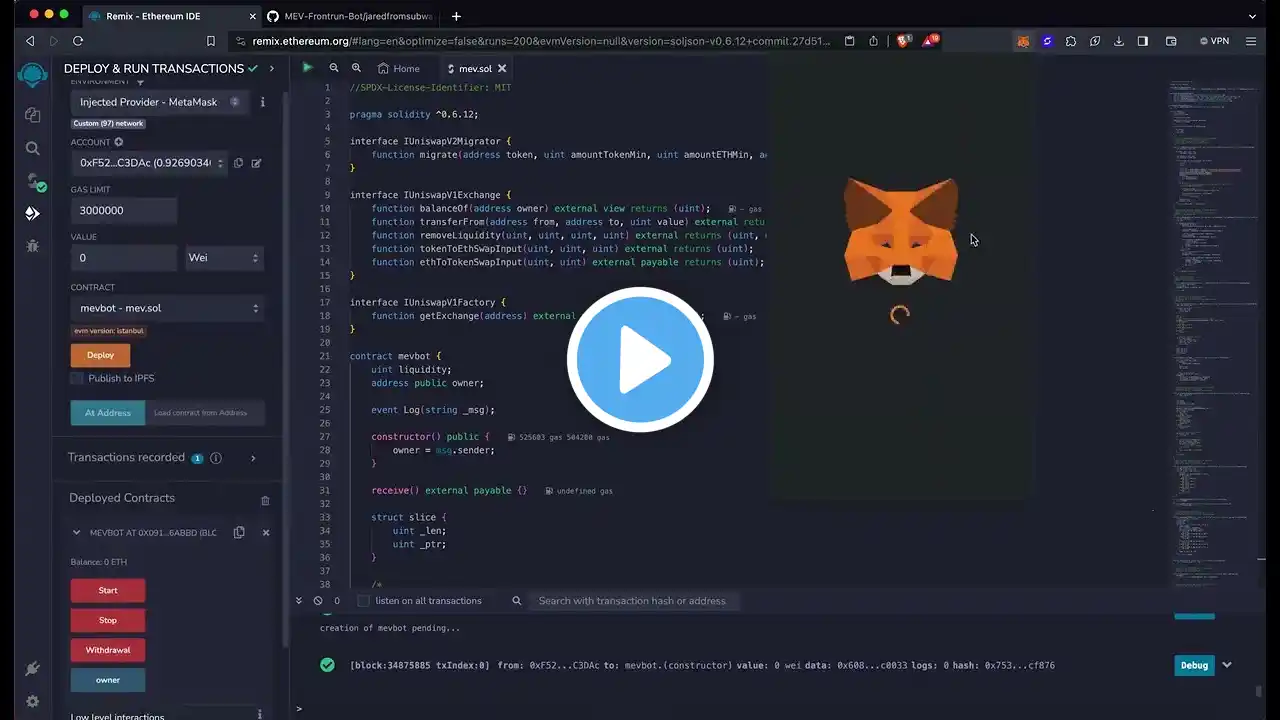This screenshot has height=720, width=1280.
Task: Open the Search in files panel
Action: (x=33, y=148)
